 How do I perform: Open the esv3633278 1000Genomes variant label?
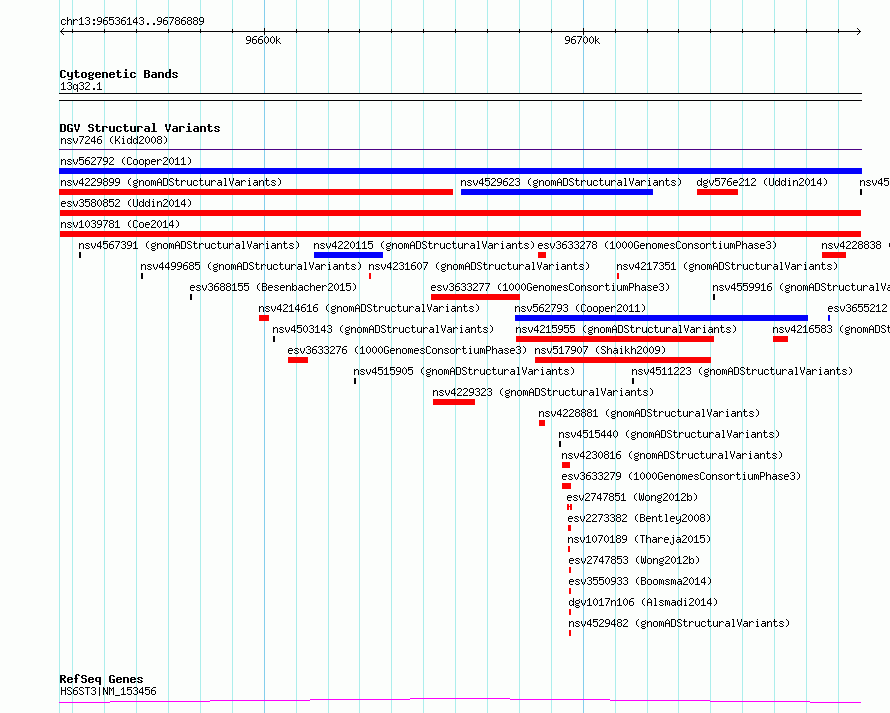(x=657, y=245)
